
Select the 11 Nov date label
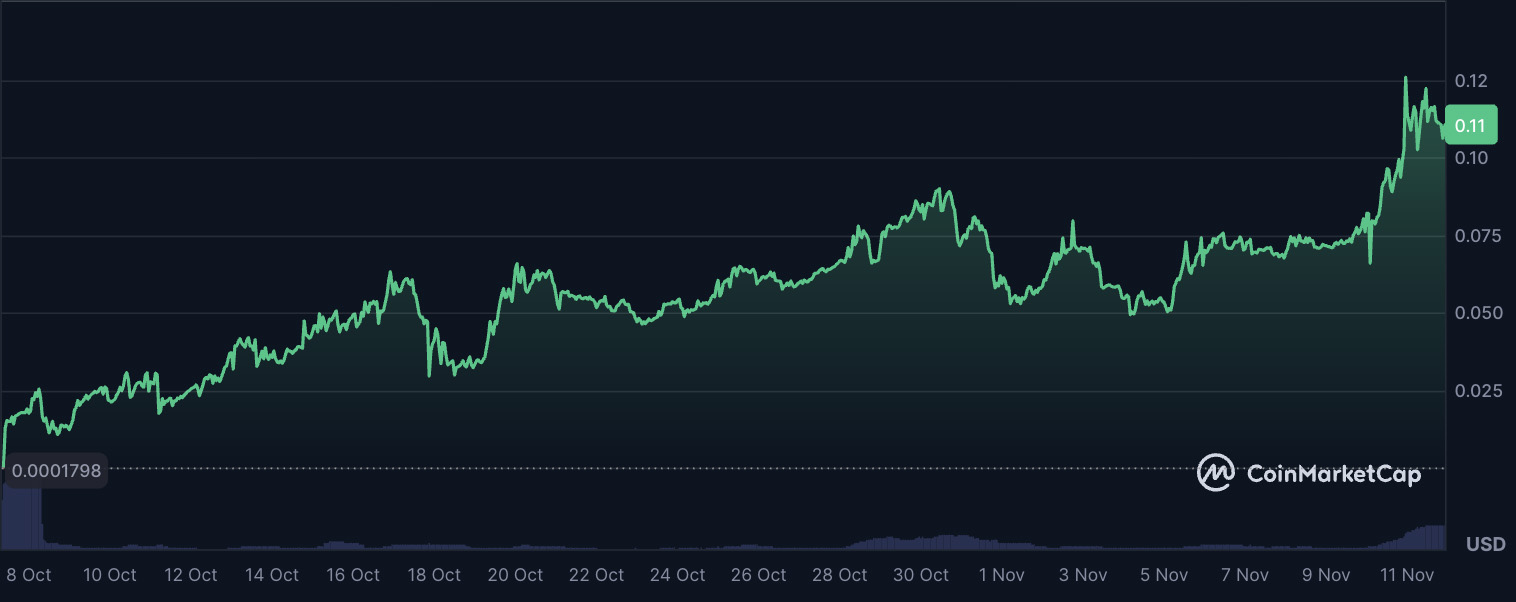(x=1406, y=575)
